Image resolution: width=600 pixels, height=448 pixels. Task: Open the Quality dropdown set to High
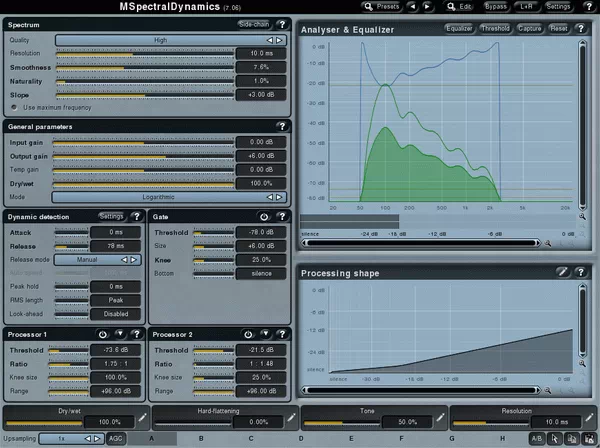[168, 39]
